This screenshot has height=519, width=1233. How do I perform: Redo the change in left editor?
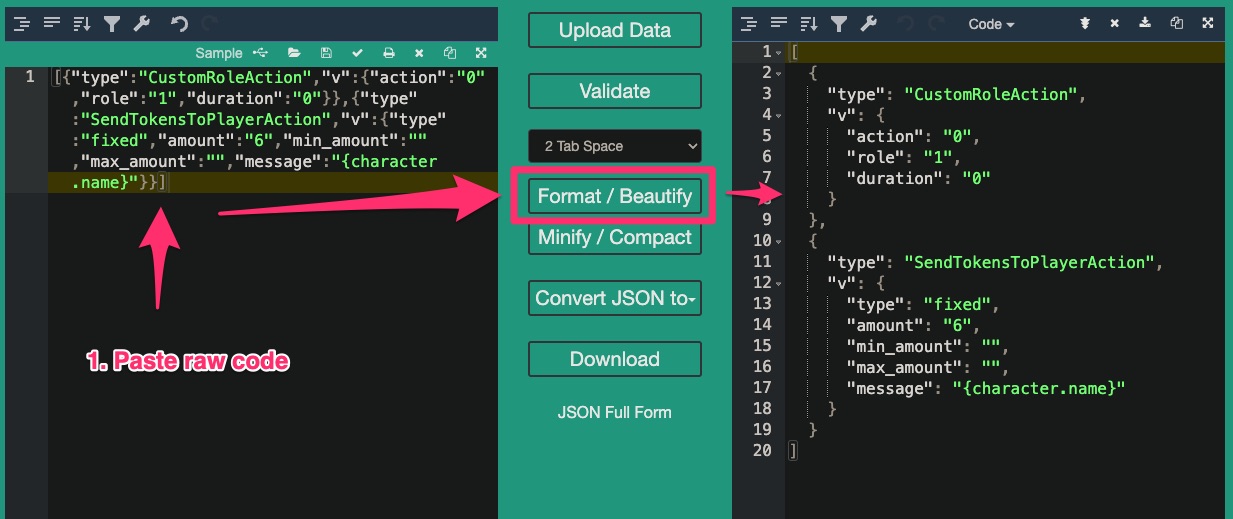(x=209, y=24)
